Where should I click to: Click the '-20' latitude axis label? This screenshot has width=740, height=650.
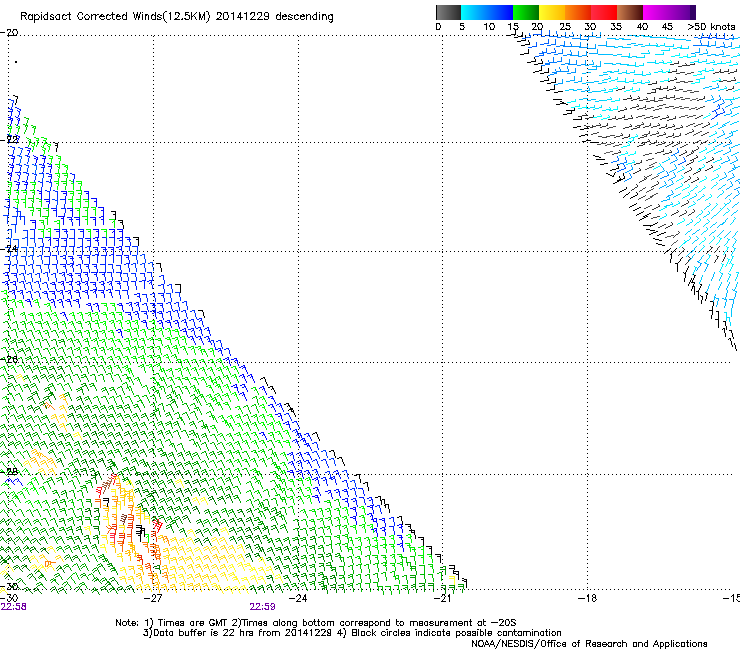pyautogui.click(x=9, y=33)
